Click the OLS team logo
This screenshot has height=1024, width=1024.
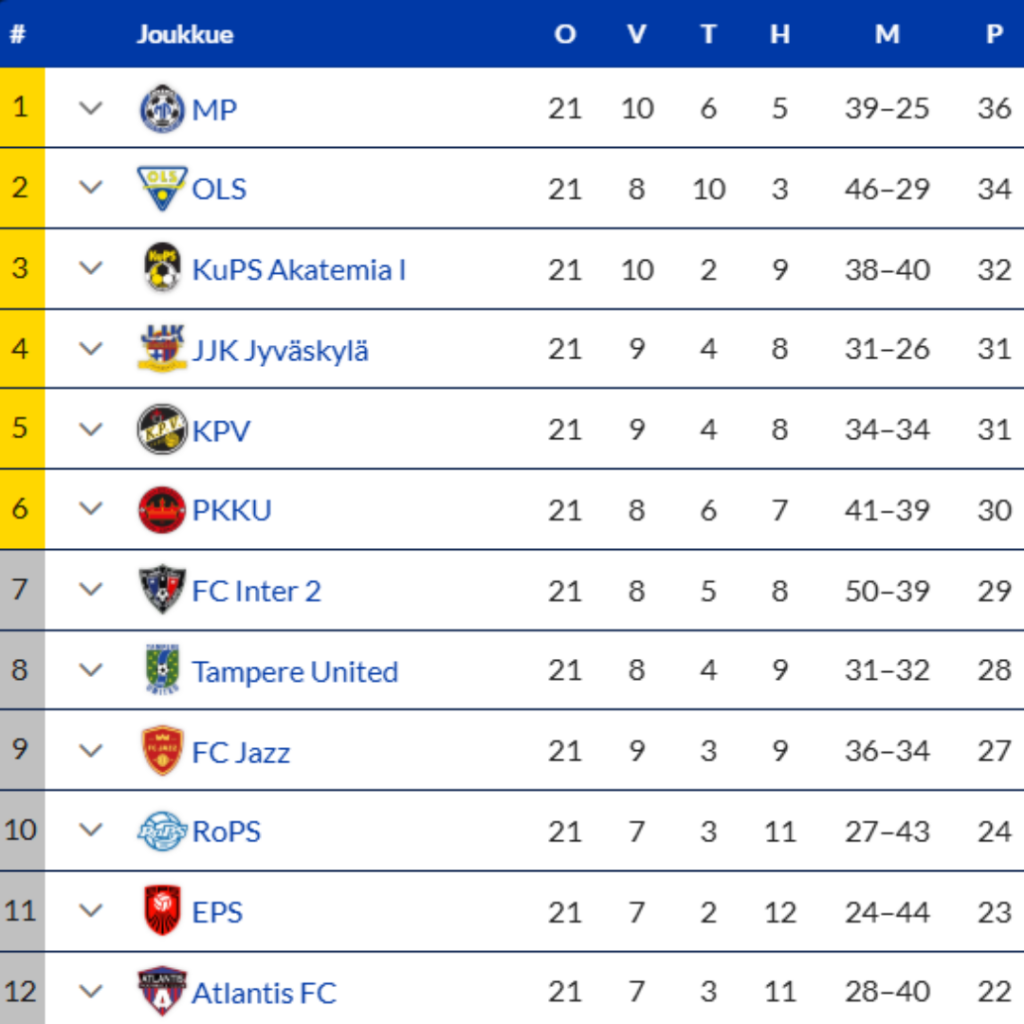pyautogui.click(x=161, y=189)
